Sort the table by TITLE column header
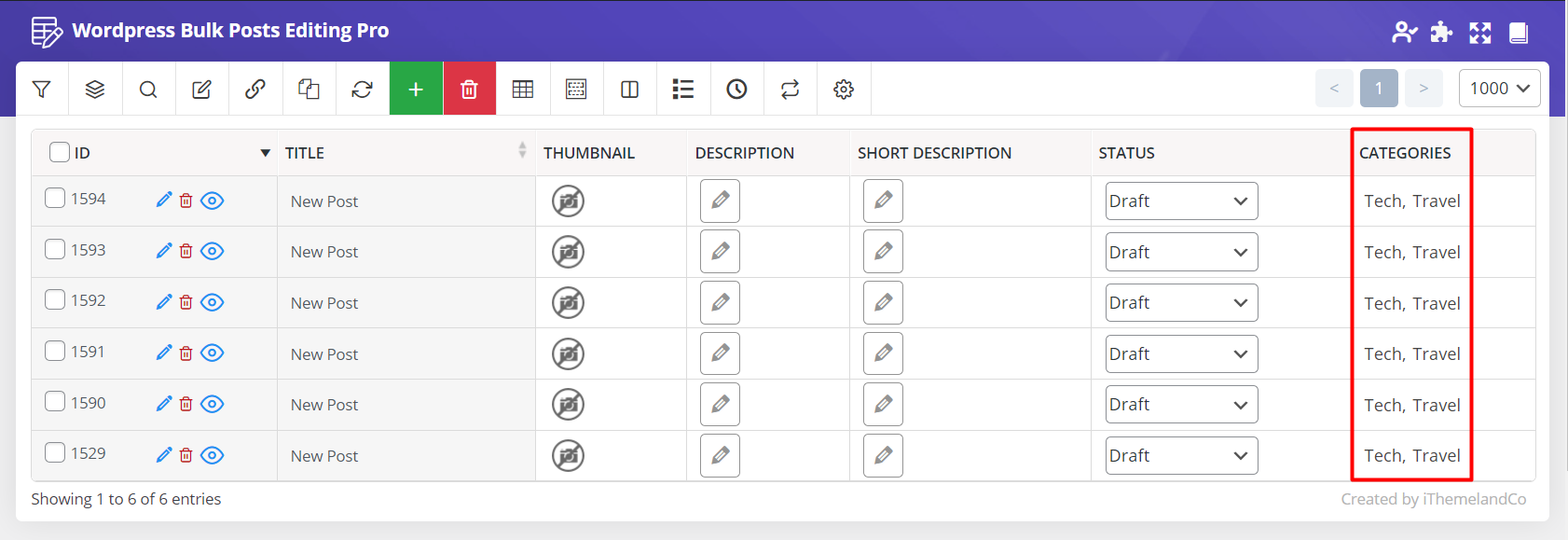This screenshot has height=540, width=1568. (x=305, y=153)
